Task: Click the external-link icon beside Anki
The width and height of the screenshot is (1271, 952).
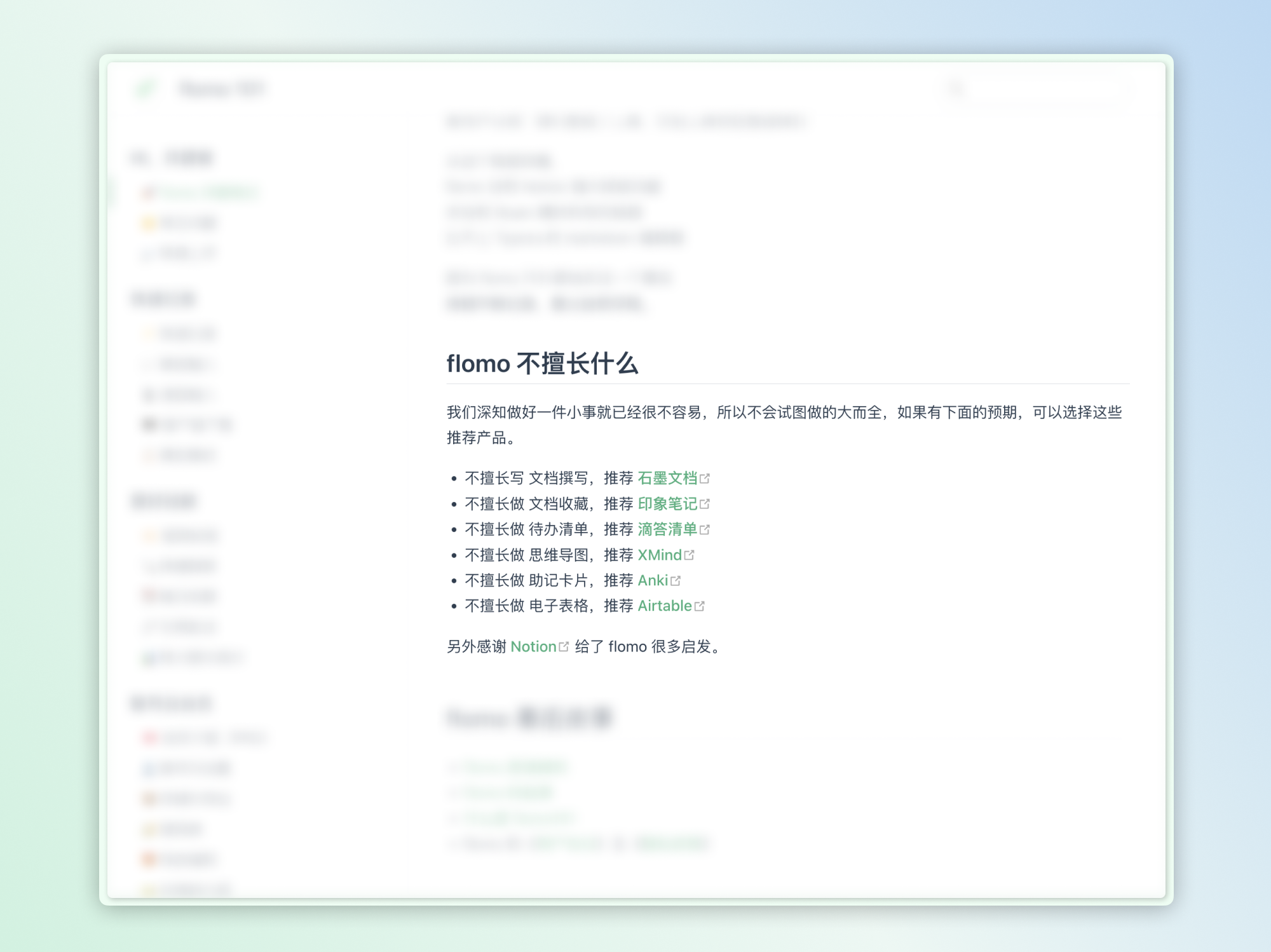Action: coord(676,581)
